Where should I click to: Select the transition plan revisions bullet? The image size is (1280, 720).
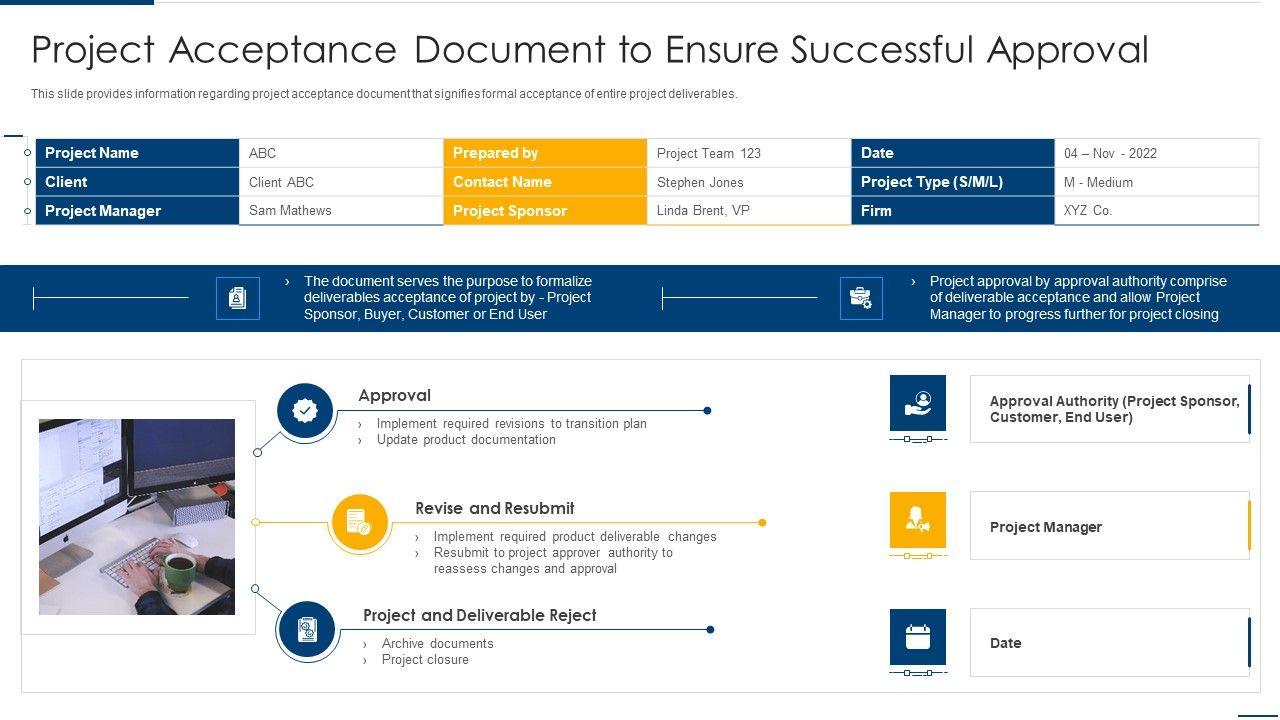[x=511, y=424]
